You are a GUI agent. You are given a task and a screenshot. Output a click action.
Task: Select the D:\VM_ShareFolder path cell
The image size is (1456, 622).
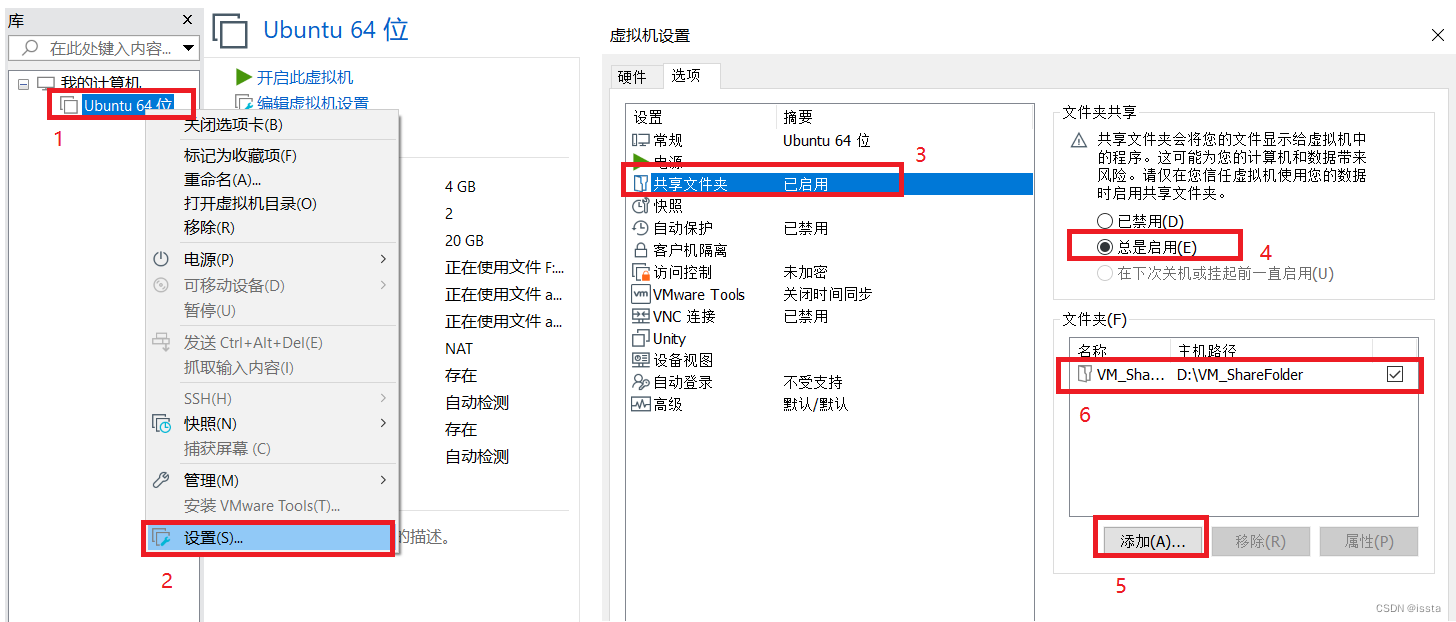pos(1240,375)
